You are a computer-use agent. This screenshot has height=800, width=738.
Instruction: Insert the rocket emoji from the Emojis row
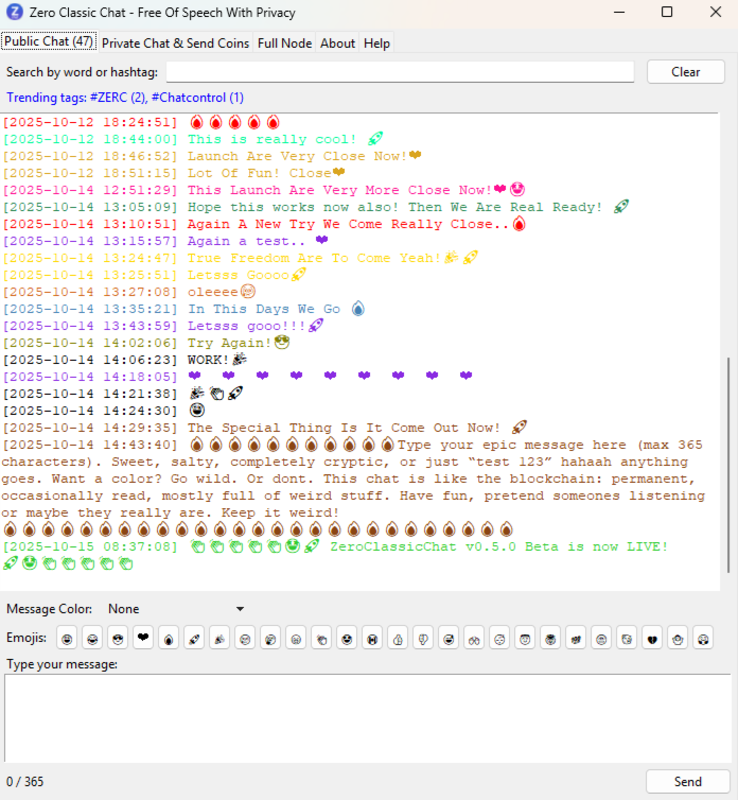tap(194, 638)
